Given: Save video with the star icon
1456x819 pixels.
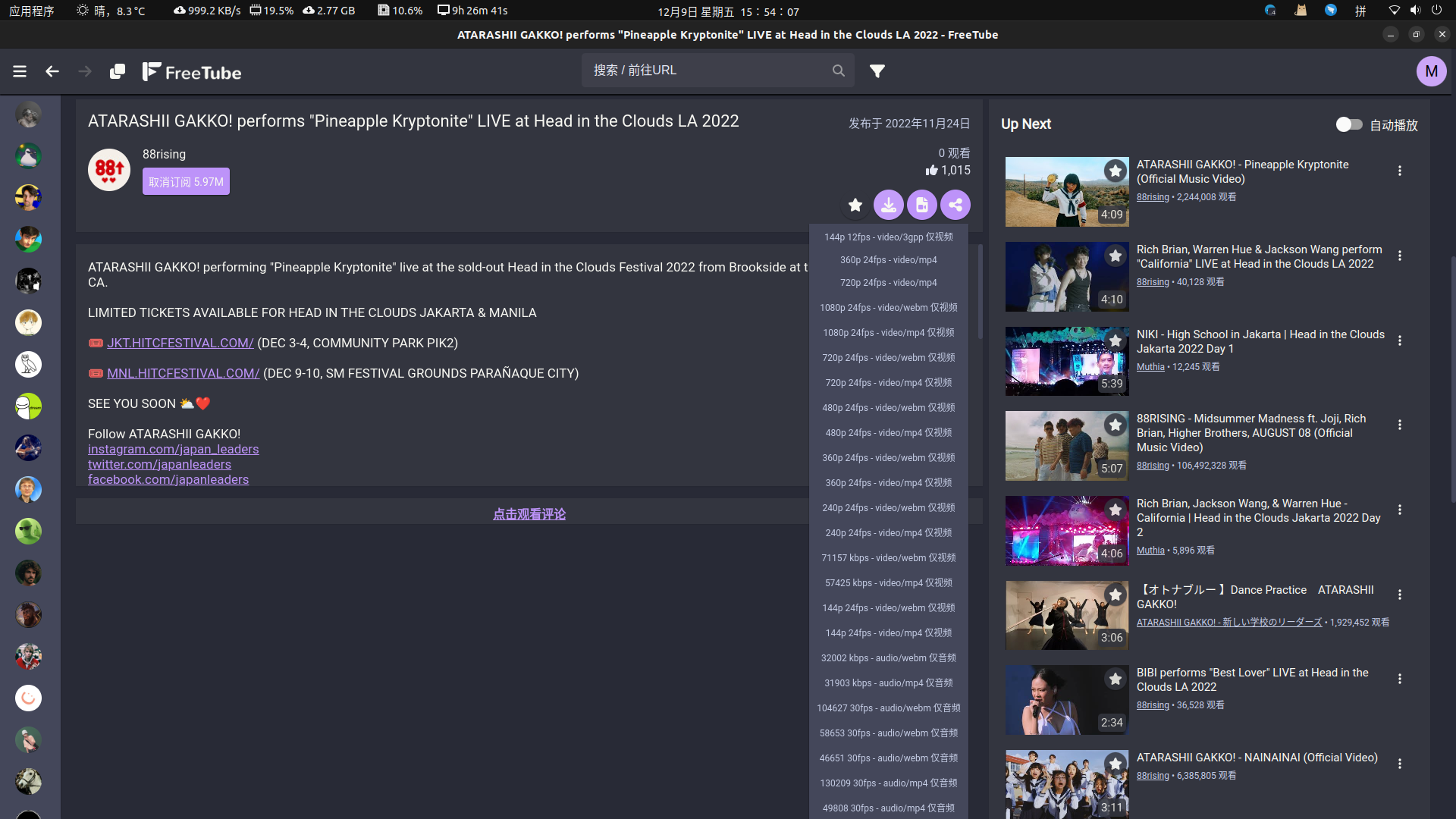Looking at the screenshot, I should [855, 205].
